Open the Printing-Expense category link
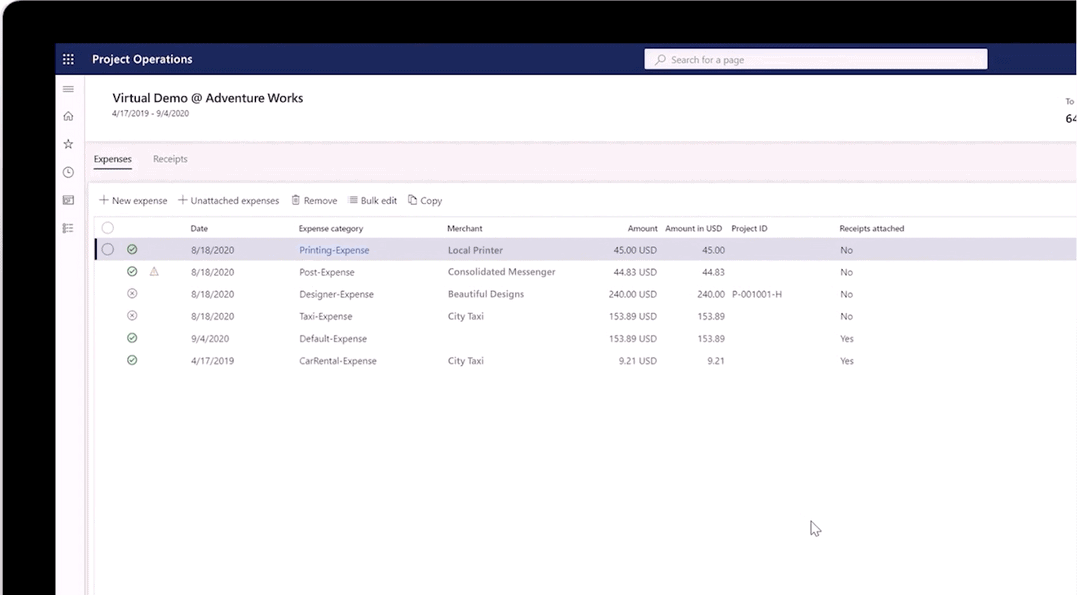 (334, 250)
